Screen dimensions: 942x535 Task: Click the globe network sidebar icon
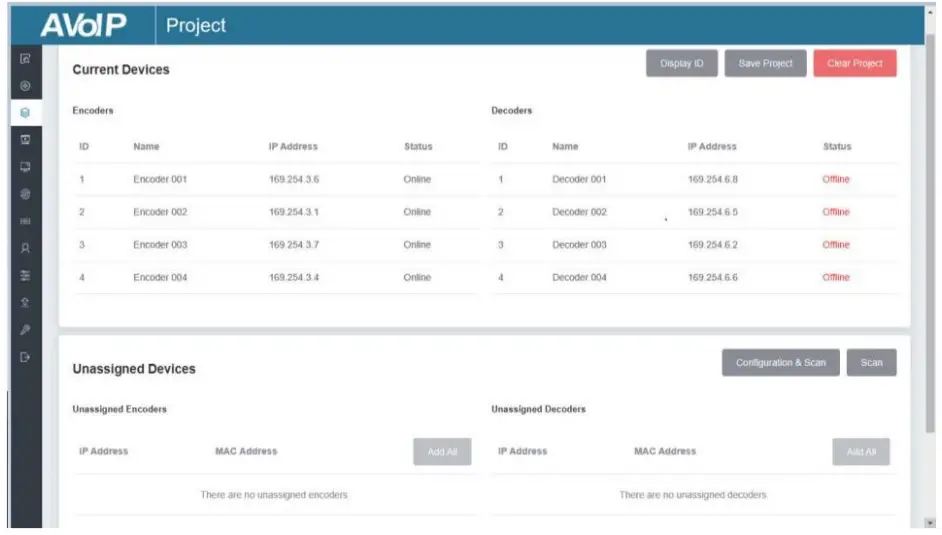pyautogui.click(x=25, y=194)
